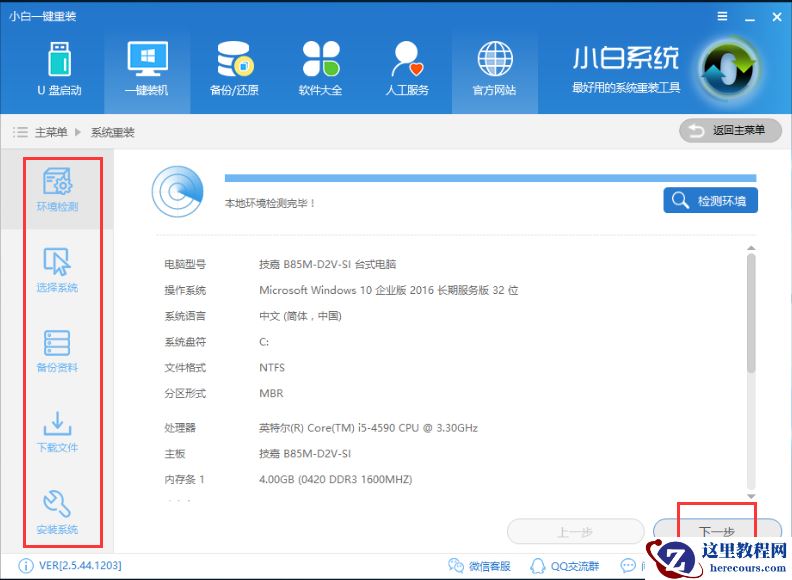Click the C: system drive value
The width and height of the screenshot is (792, 580).
[x=264, y=342]
